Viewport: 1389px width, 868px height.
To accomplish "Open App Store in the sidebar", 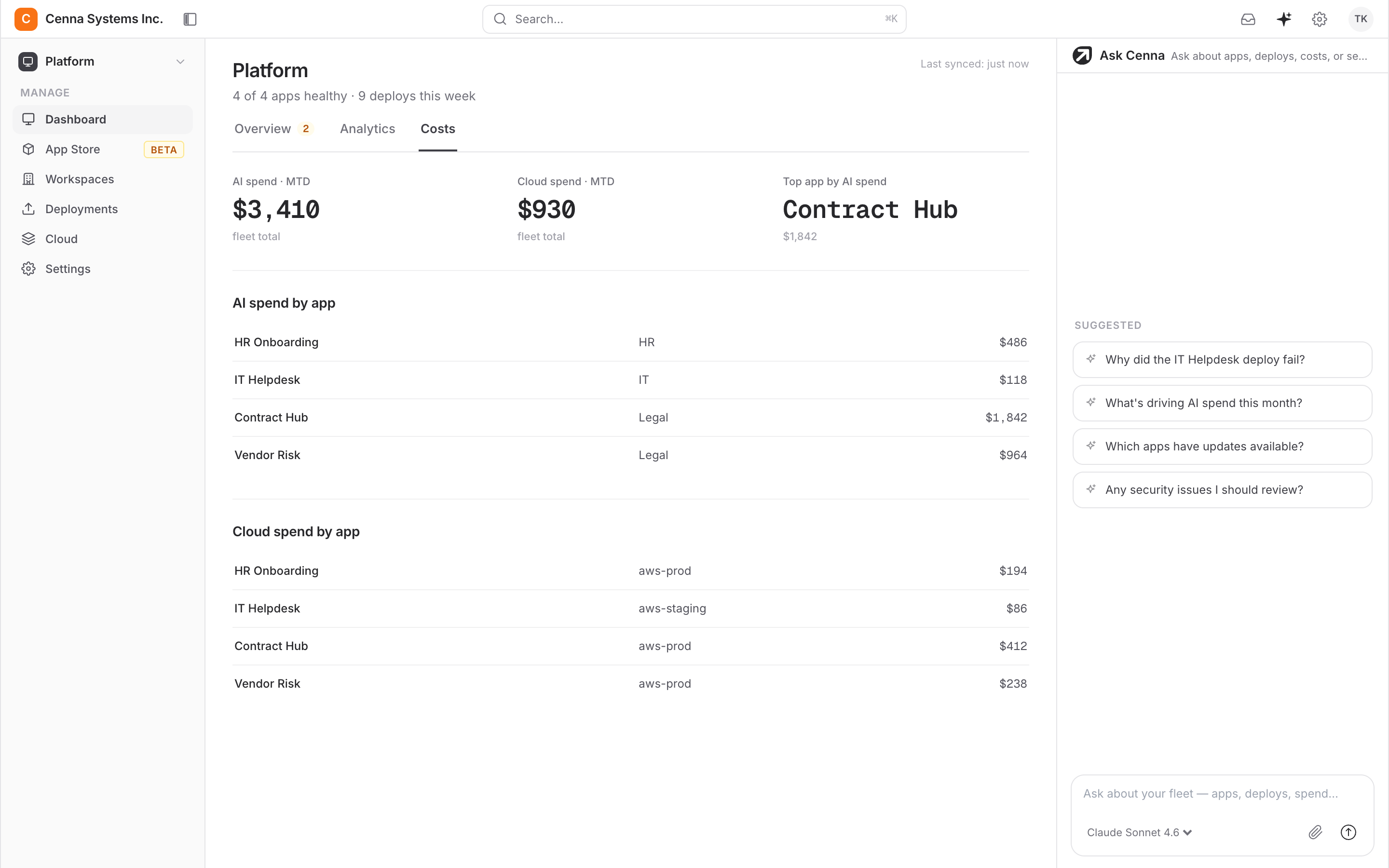I will [x=103, y=149].
